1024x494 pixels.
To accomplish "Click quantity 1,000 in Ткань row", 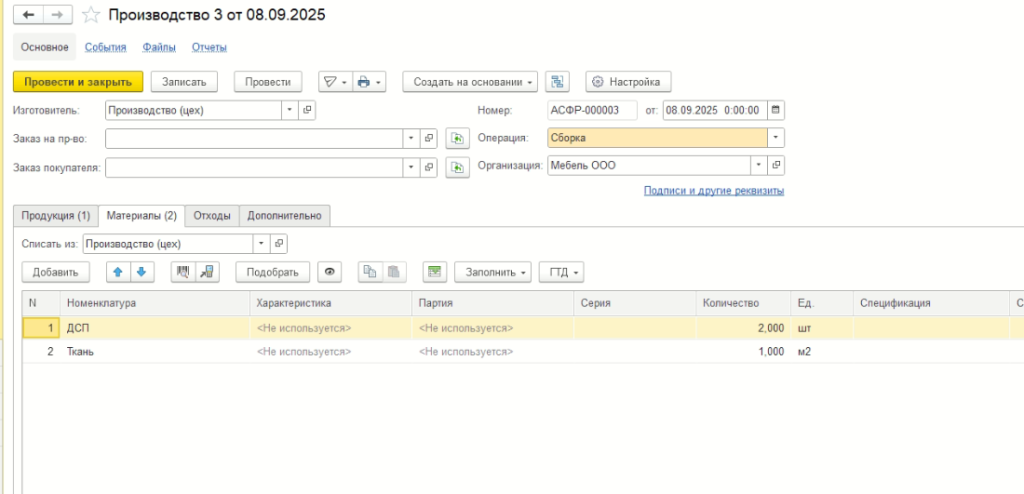I will pos(743,352).
